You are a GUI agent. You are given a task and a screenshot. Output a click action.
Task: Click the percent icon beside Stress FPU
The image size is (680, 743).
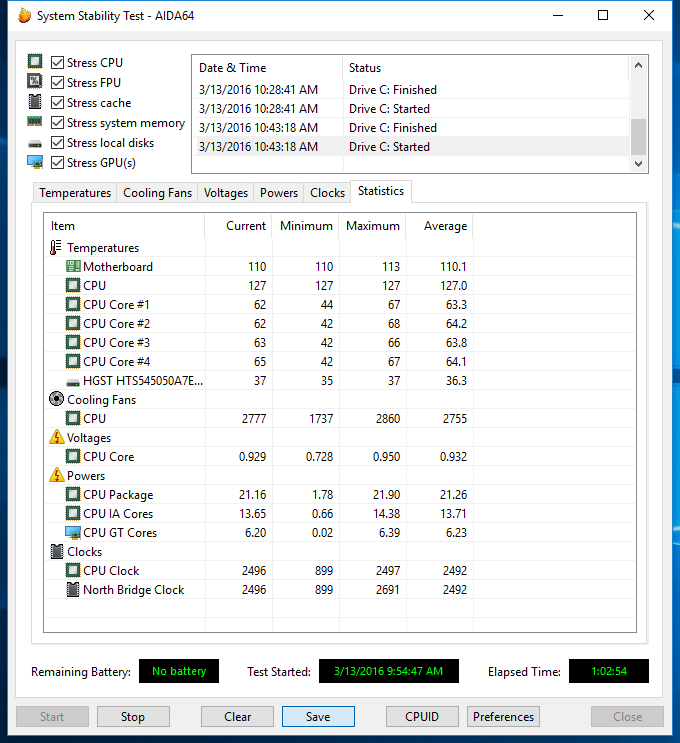coord(35,81)
